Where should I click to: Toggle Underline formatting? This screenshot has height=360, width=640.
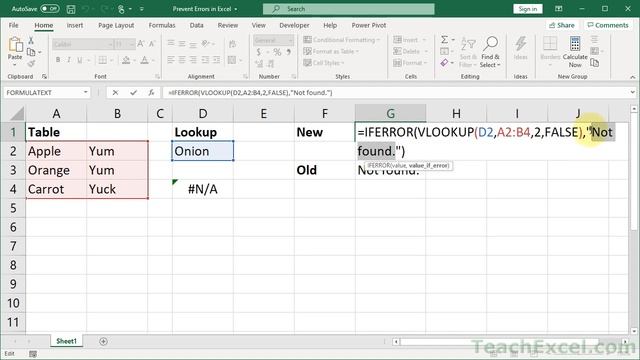80,60
